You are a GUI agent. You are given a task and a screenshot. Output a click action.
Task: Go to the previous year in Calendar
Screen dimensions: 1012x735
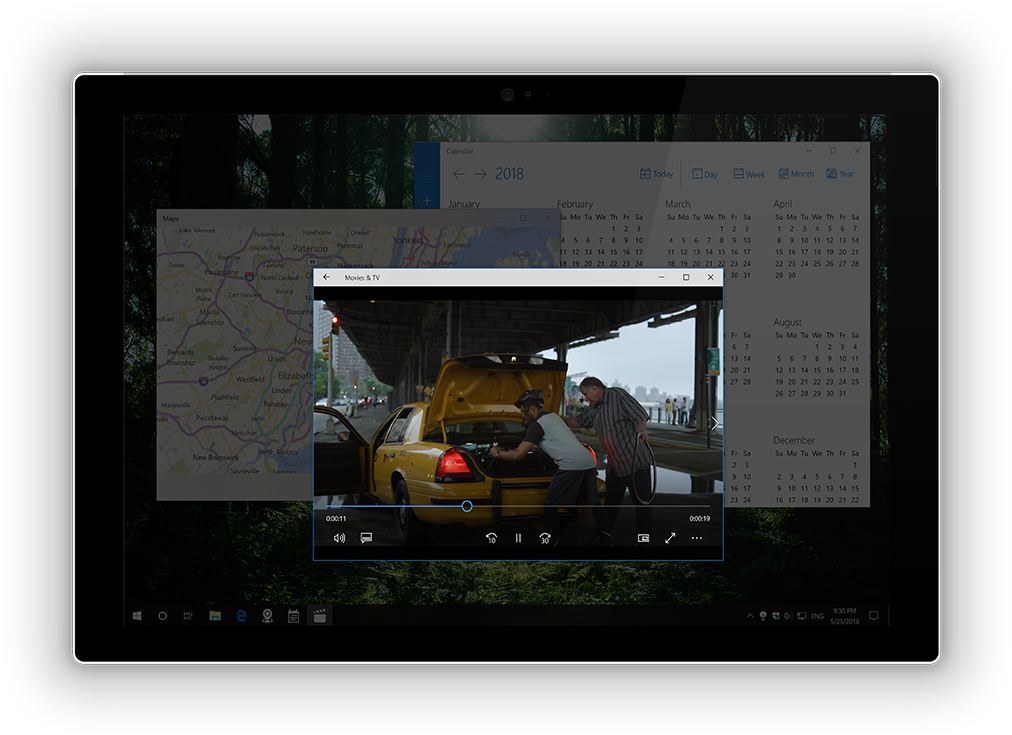pos(459,174)
